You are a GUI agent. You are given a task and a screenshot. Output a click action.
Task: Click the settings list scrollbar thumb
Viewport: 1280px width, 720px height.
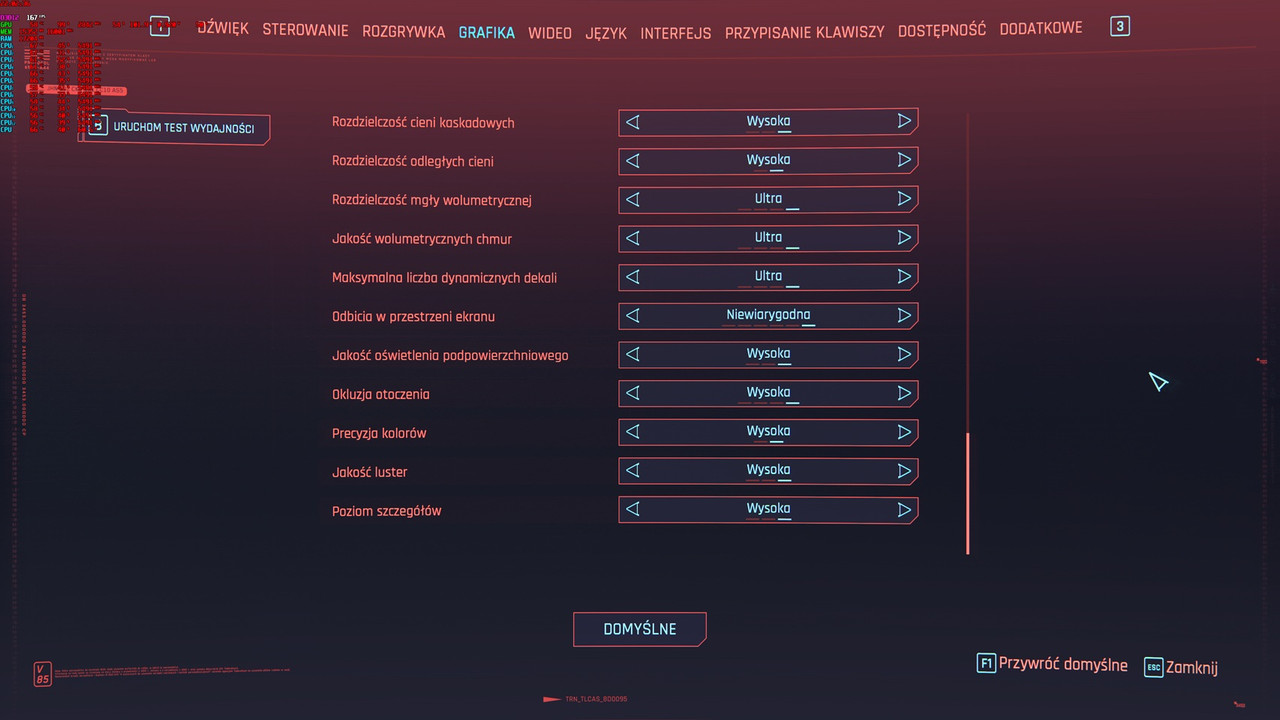pyautogui.click(x=968, y=493)
